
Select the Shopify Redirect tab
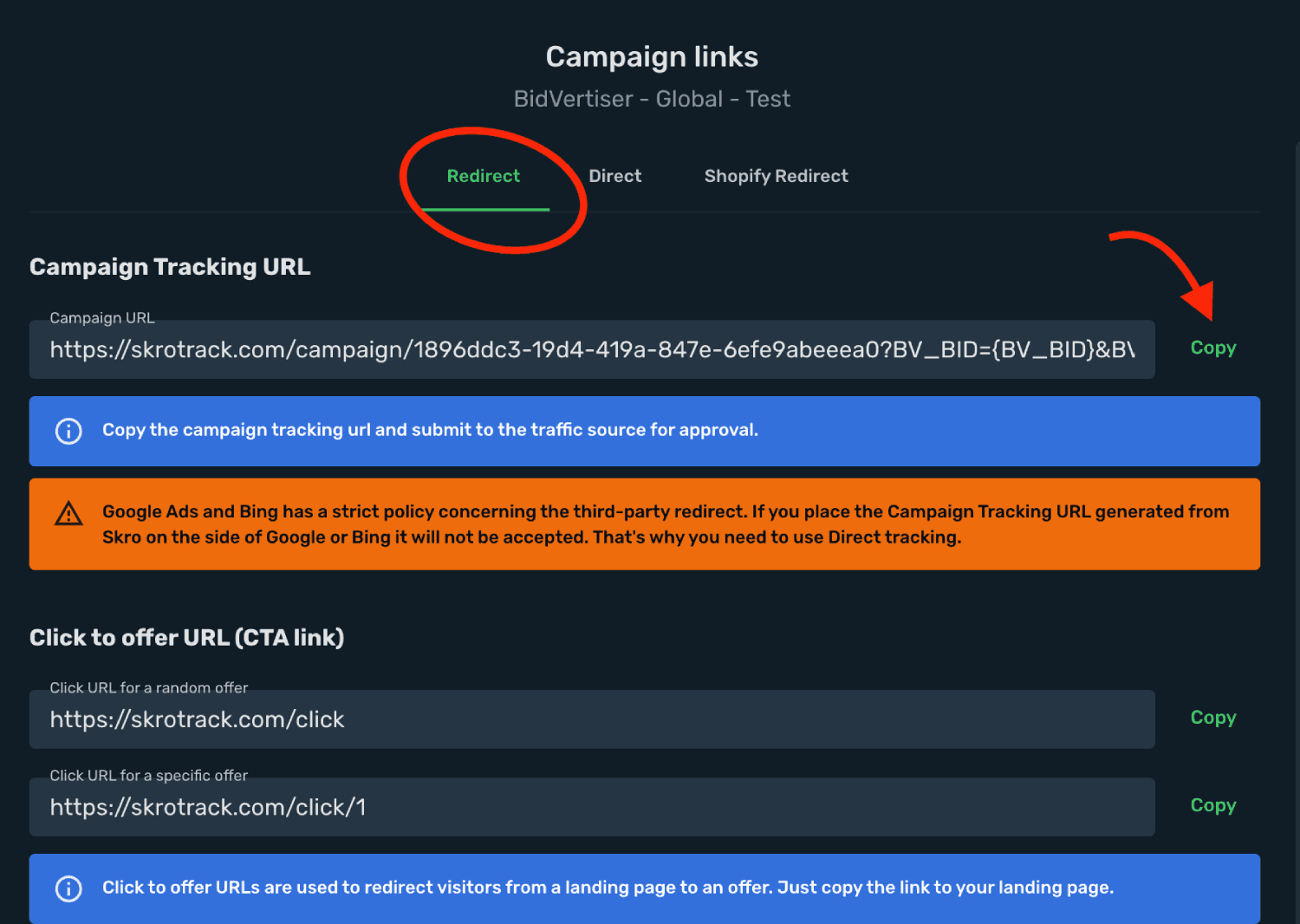click(x=776, y=176)
